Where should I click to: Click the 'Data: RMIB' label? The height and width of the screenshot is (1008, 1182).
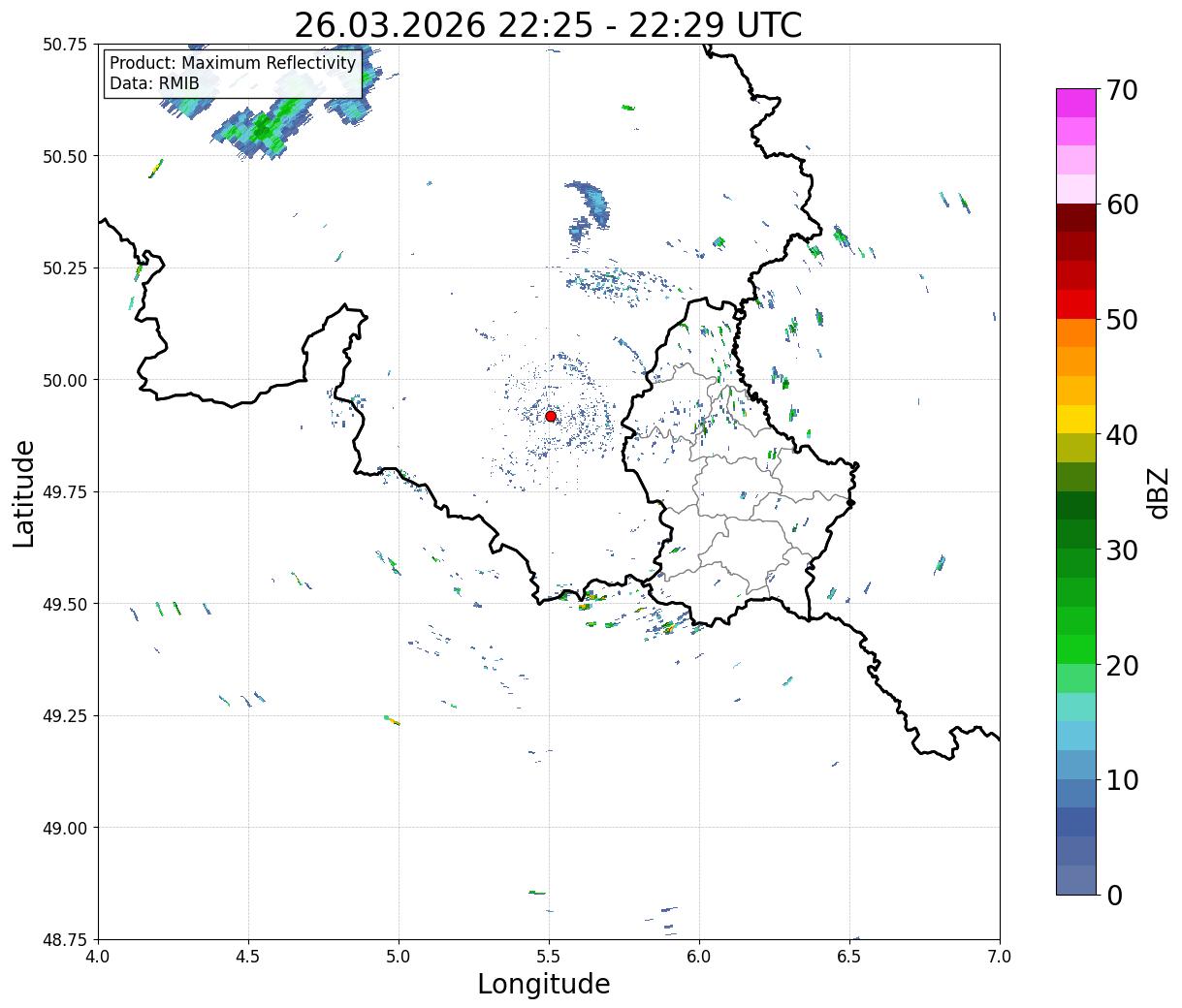154,83
